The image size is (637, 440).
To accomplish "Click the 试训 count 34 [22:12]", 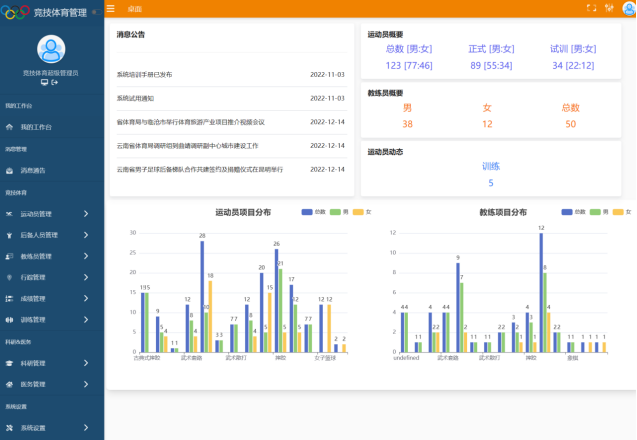I will (573, 65).
